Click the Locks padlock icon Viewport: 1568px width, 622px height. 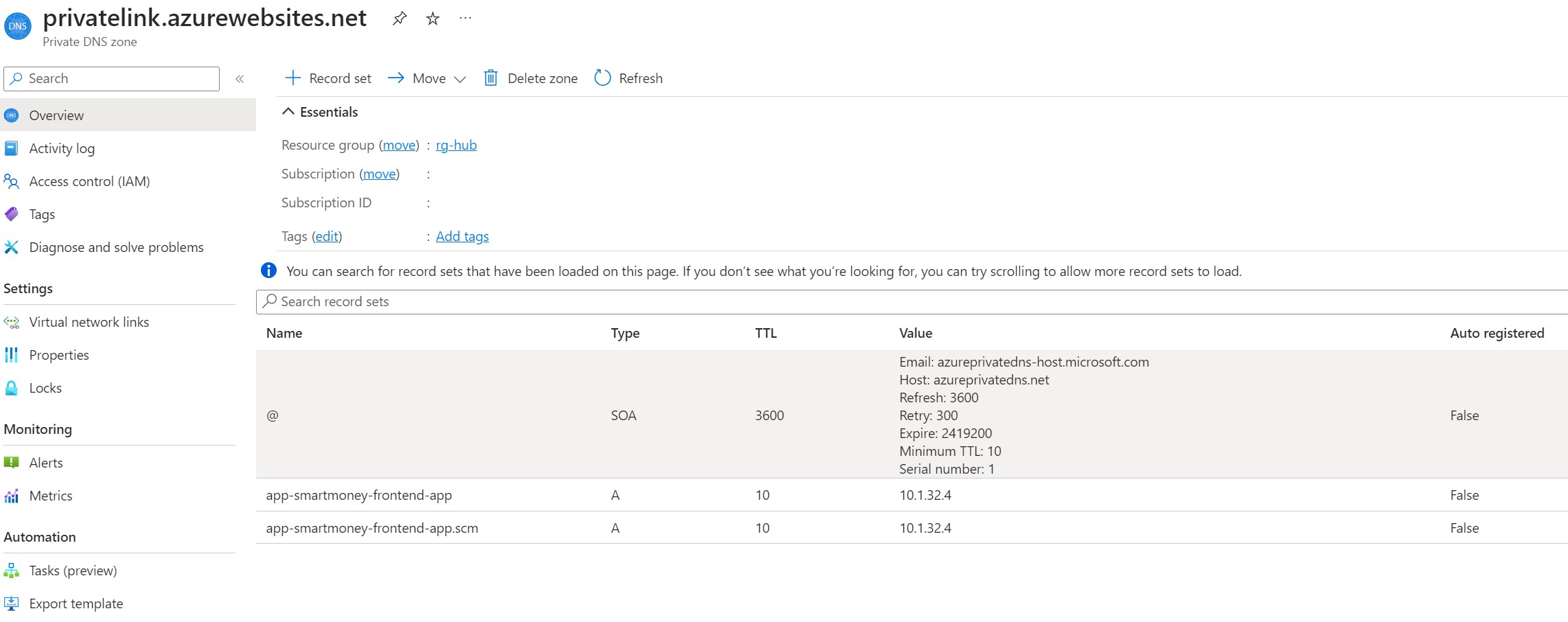point(12,388)
